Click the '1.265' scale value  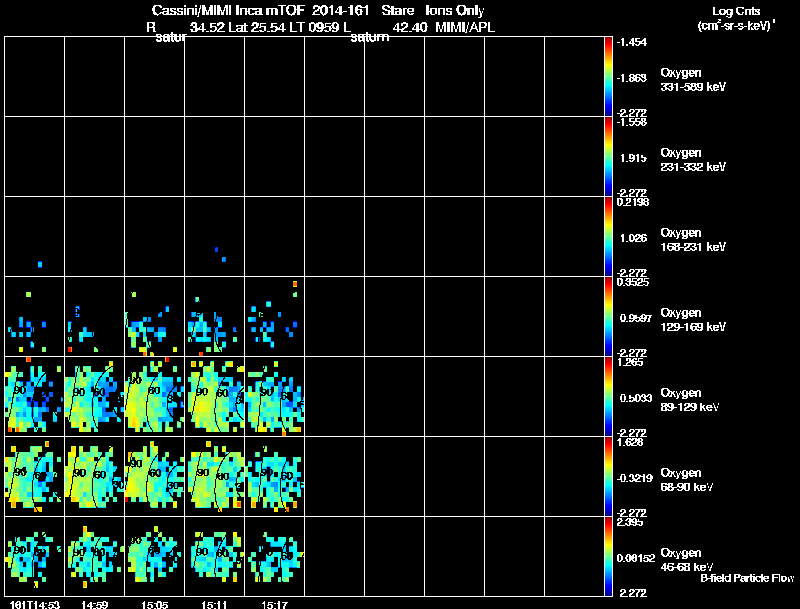pyautogui.click(x=630, y=362)
